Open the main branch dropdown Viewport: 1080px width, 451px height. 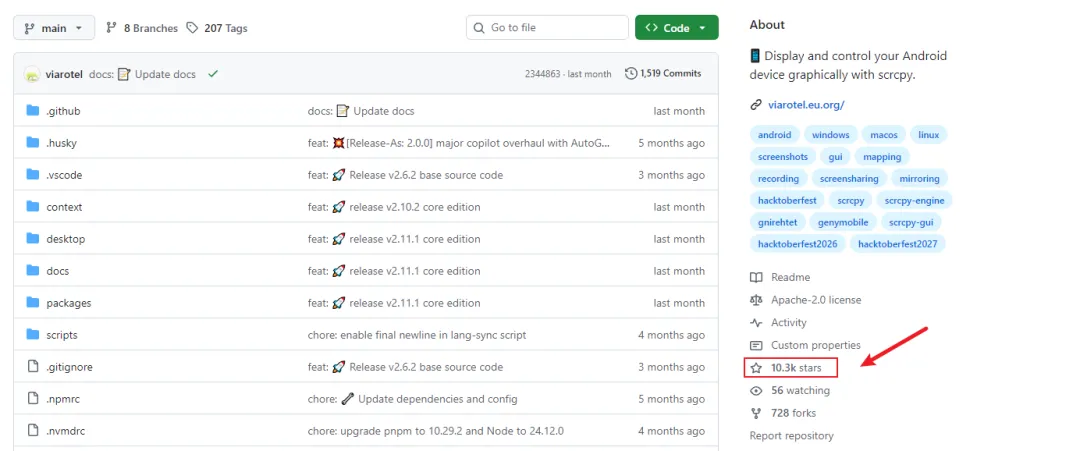53,28
